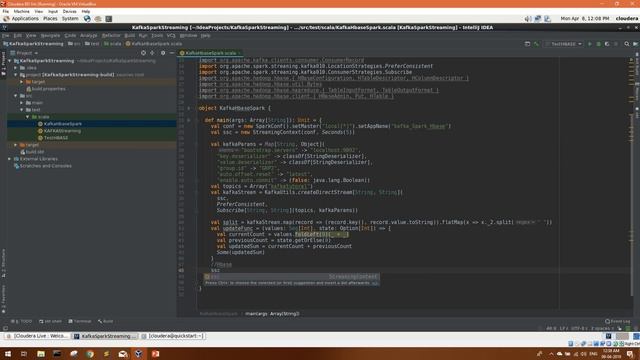Image resolution: width=640 pixels, height=360 pixels.
Task: Open the TestHBASE run configuration dropdown
Action: pyautogui.click(x=564, y=44)
